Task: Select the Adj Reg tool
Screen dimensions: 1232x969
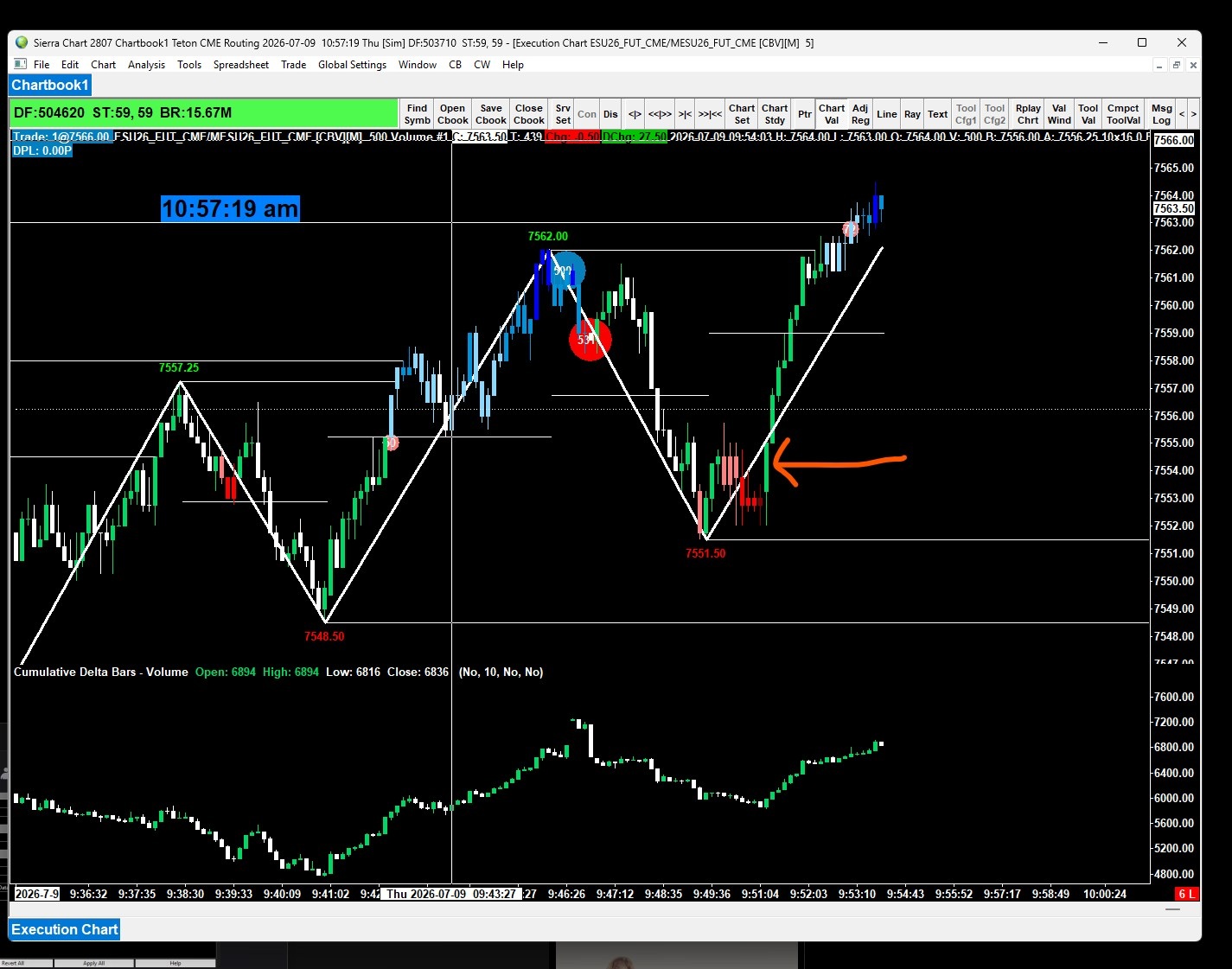Action: [860, 114]
